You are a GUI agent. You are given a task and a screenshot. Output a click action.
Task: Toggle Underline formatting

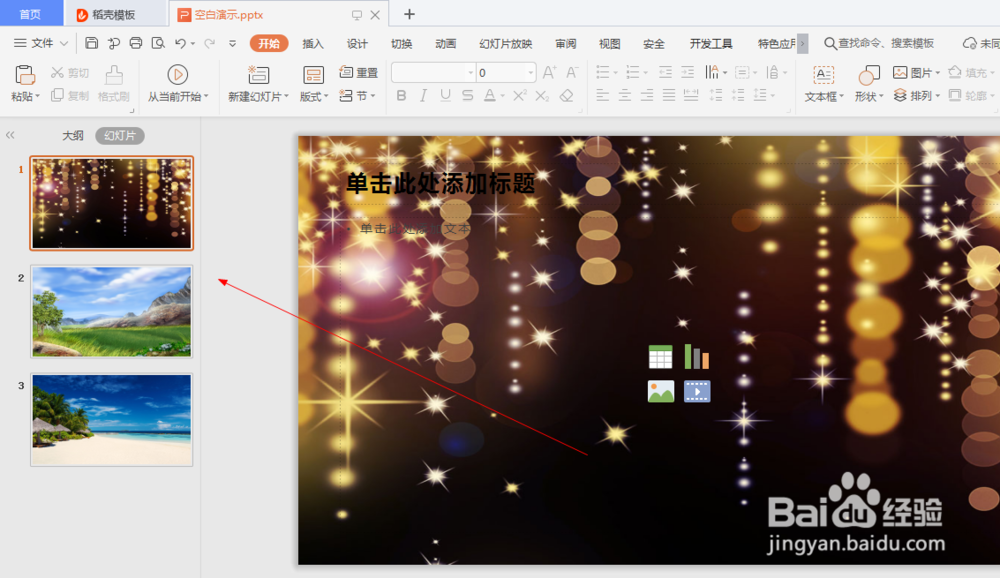[x=445, y=96]
